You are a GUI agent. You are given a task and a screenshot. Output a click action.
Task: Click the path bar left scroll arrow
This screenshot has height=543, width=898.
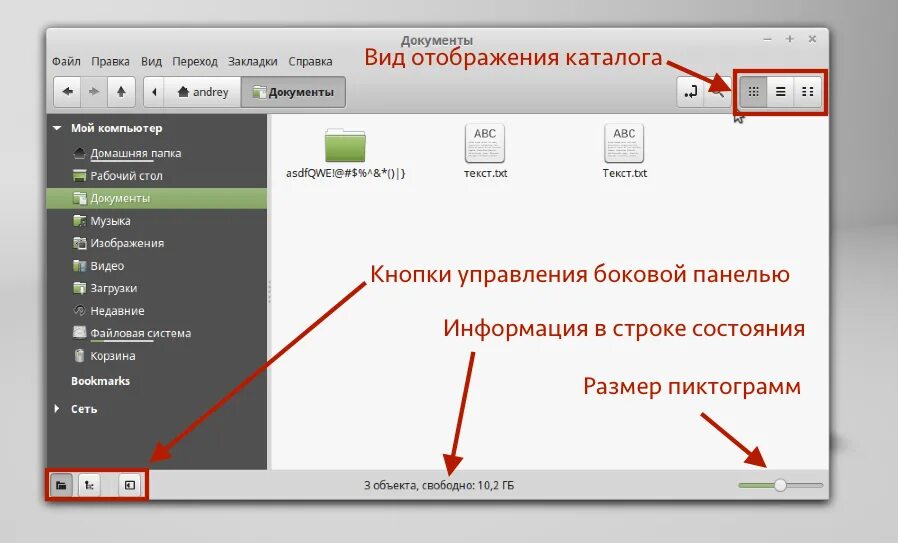click(154, 92)
